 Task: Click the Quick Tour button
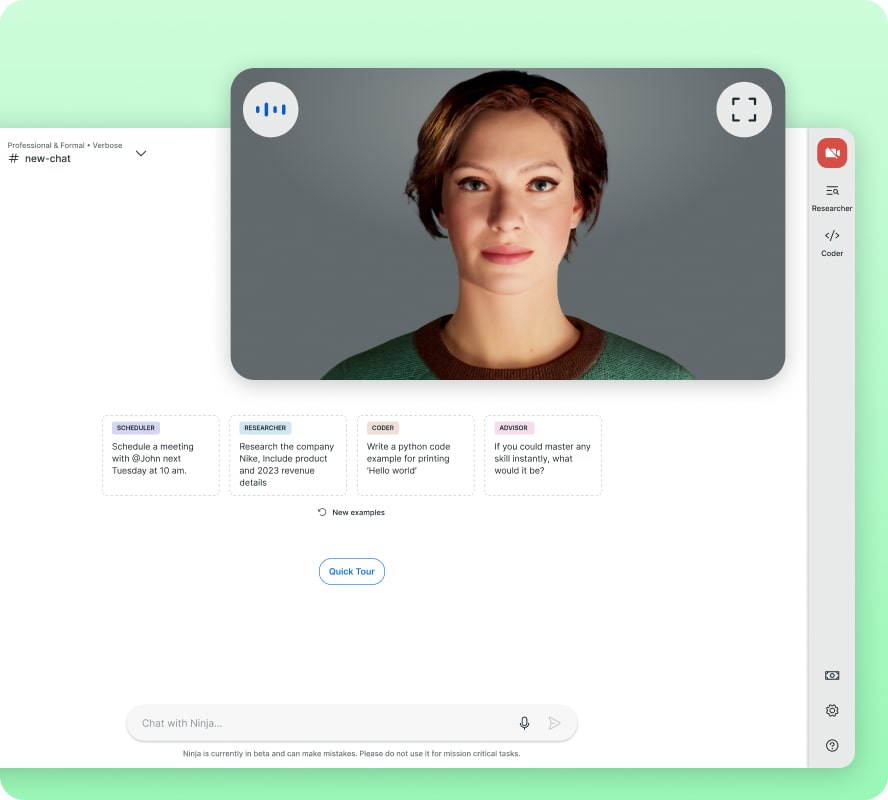[x=351, y=571]
